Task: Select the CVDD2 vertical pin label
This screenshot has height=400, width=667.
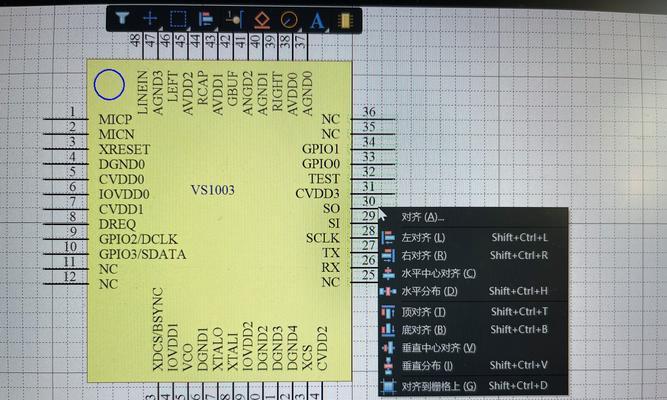Action: click(322, 348)
